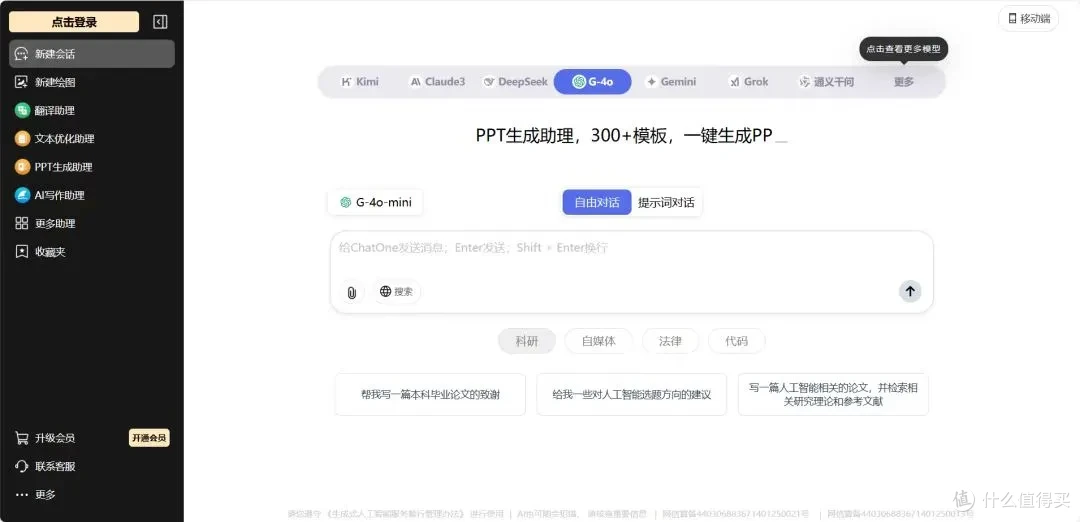Screen dimensions: 1080x522
Task: Open the 文本优化助理 assistant
Action: (x=92, y=138)
